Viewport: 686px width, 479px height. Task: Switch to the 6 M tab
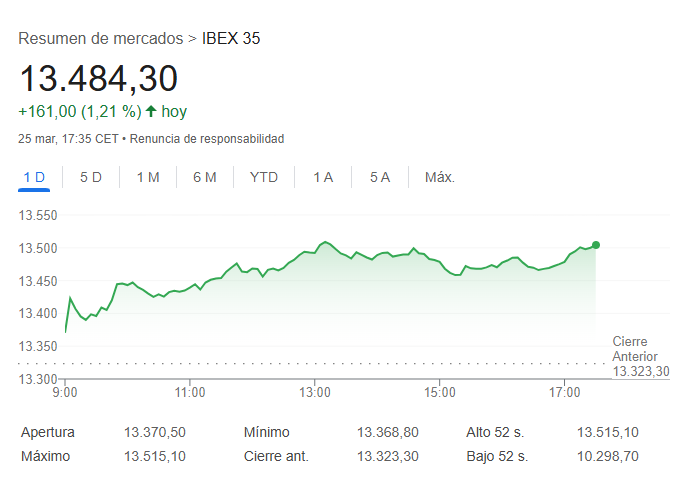click(205, 177)
